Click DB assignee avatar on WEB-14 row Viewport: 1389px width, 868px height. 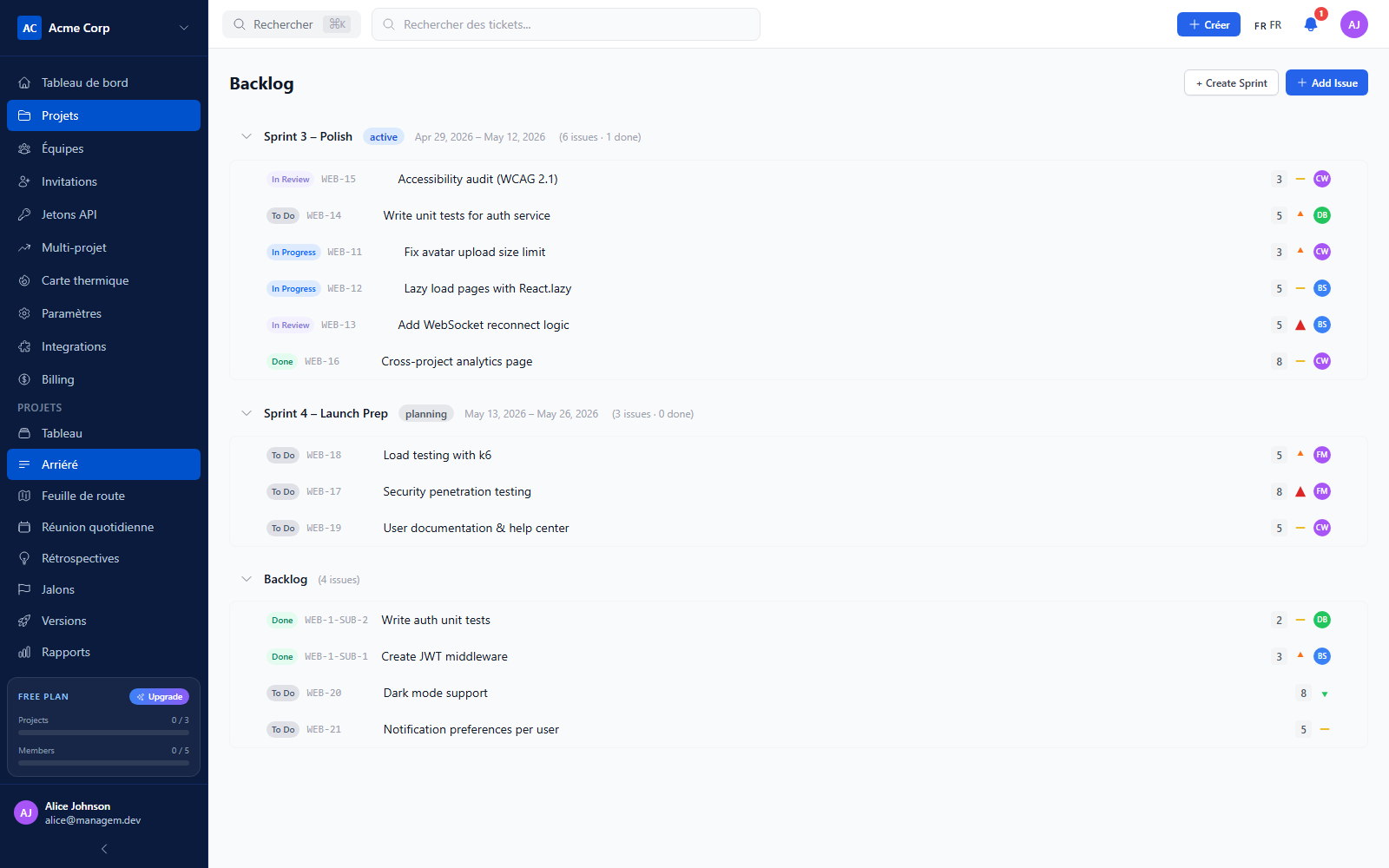[x=1322, y=215]
